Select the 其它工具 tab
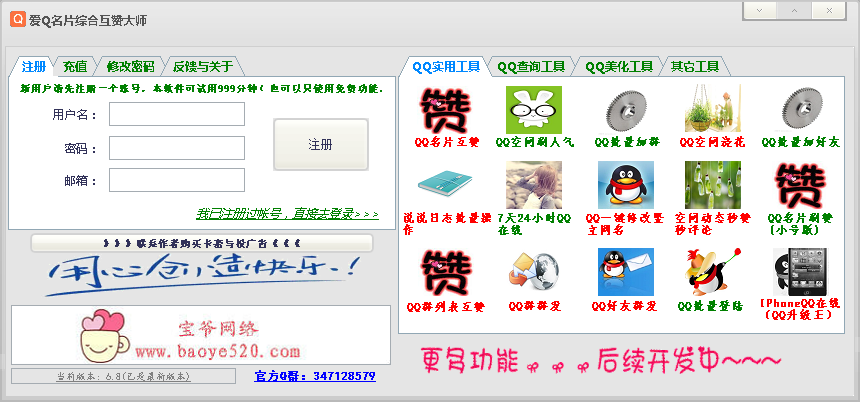 coord(695,67)
